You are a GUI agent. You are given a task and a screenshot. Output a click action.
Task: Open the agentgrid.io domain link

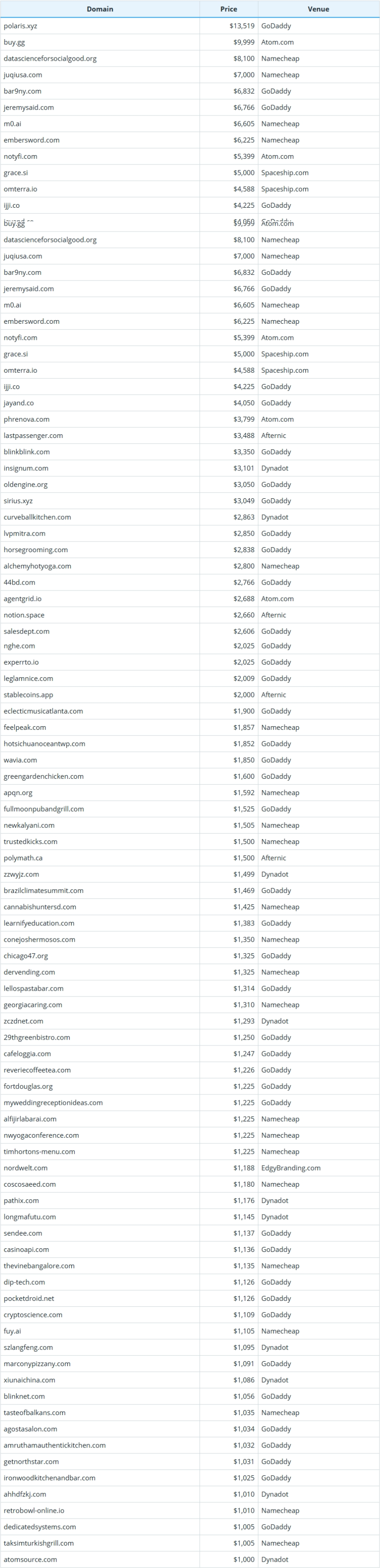point(23,599)
